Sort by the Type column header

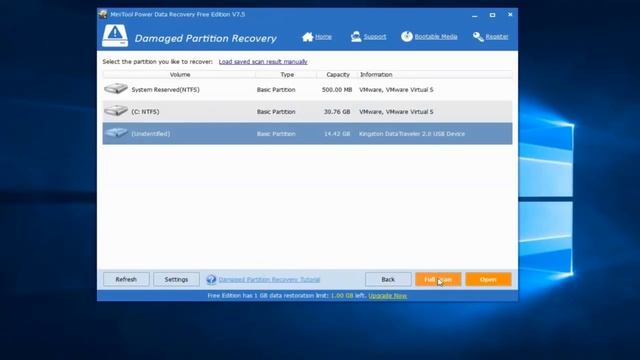(x=287, y=75)
